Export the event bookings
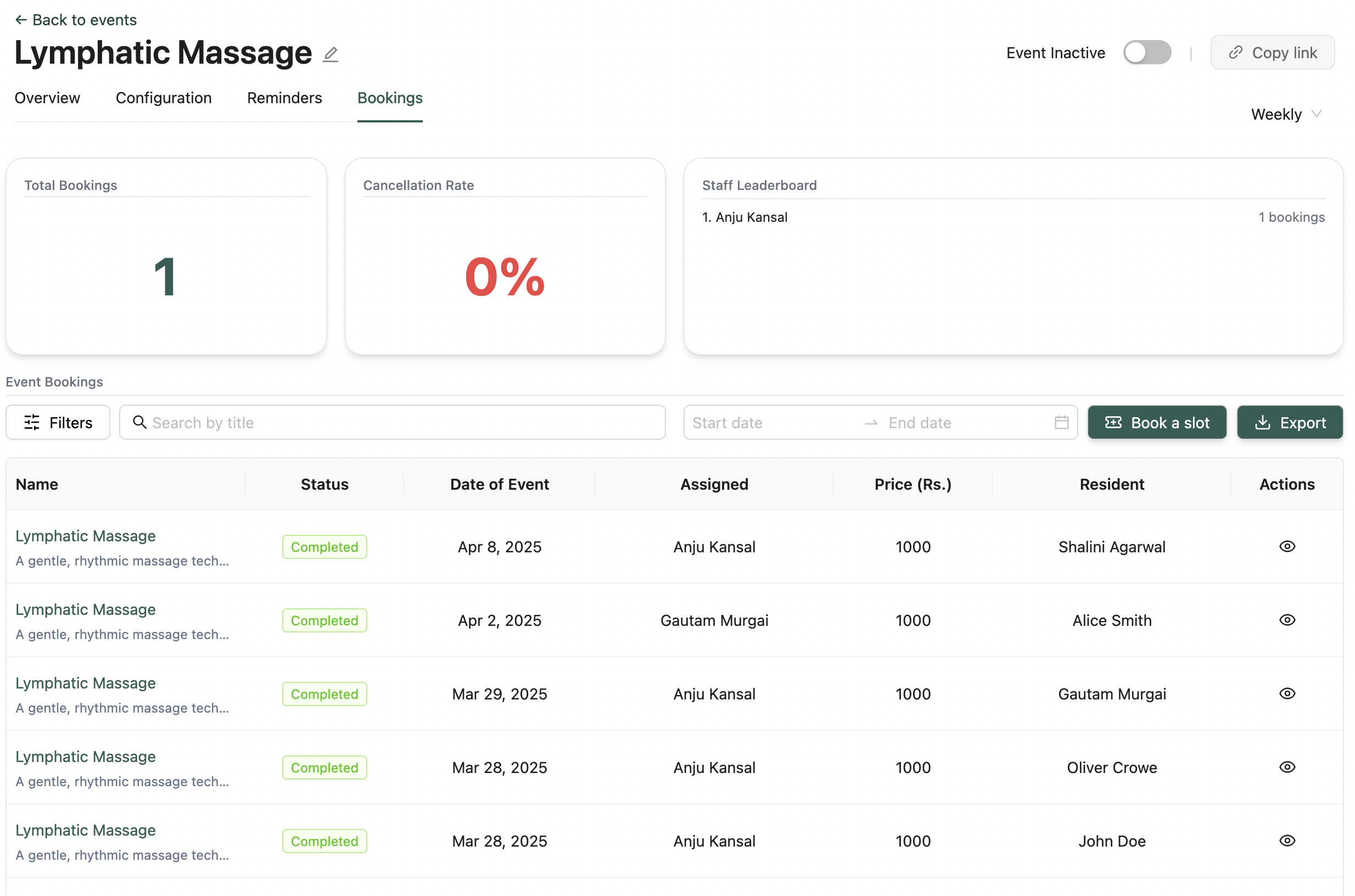1355x896 pixels. point(1289,423)
